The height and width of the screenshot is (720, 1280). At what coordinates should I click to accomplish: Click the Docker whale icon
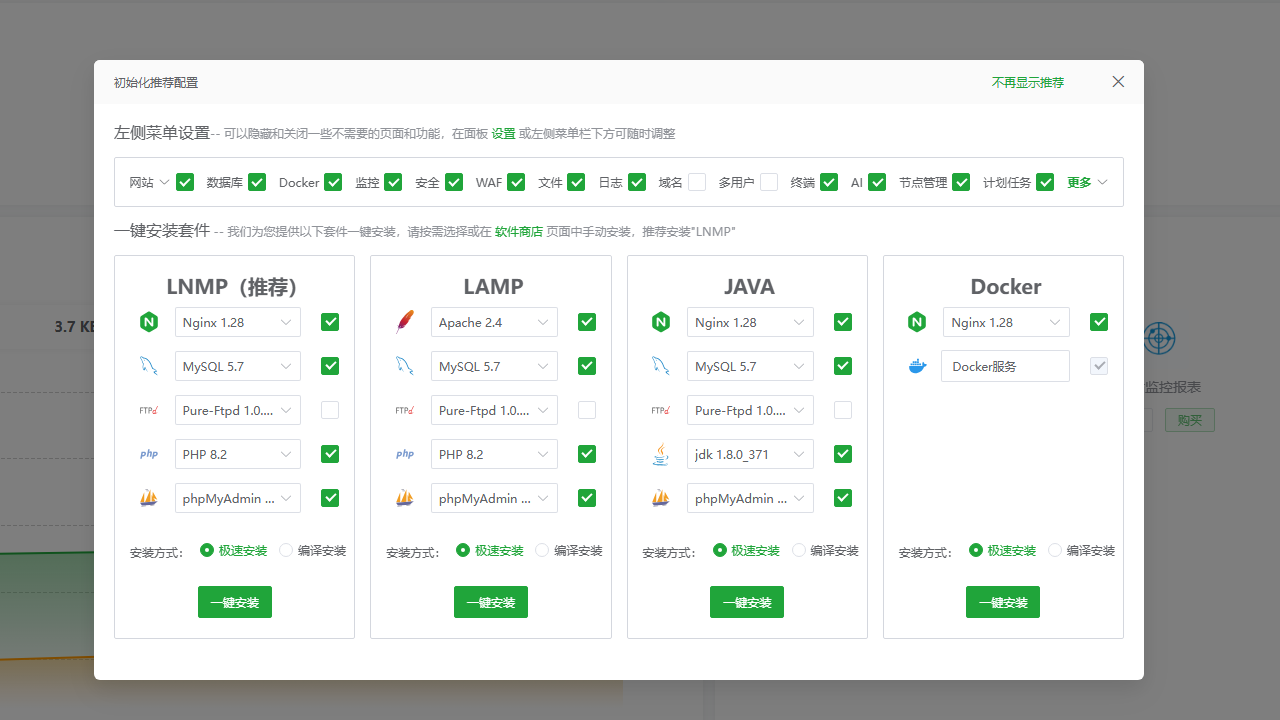(917, 366)
